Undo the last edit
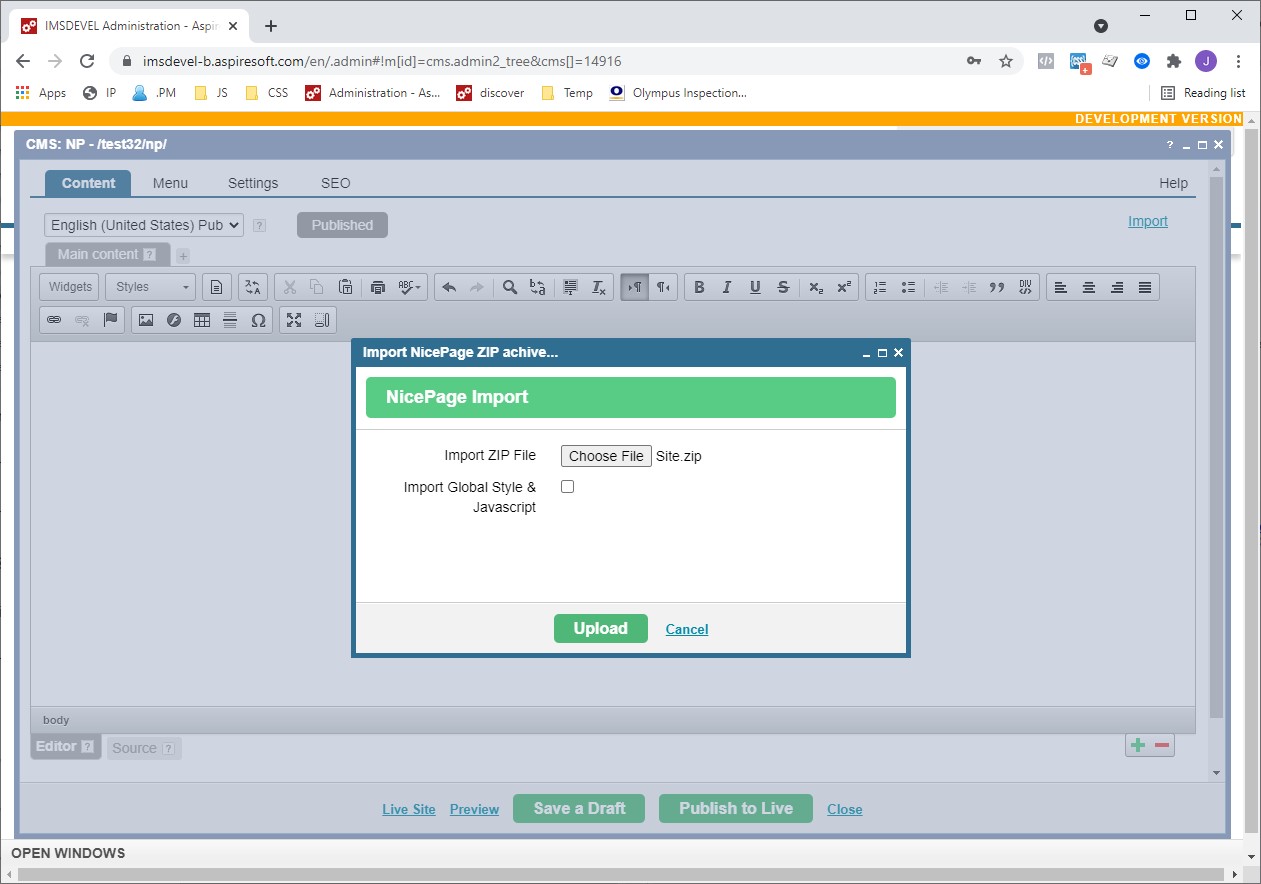 click(x=449, y=288)
